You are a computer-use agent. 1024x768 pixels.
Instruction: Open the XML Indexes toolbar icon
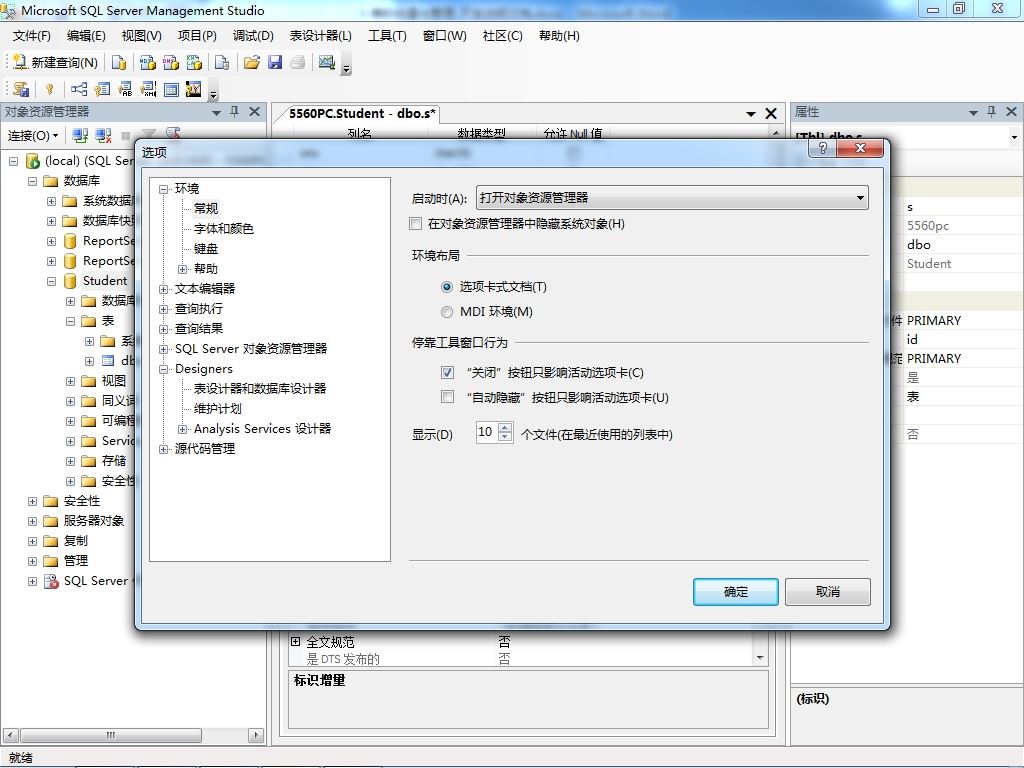click(148, 89)
